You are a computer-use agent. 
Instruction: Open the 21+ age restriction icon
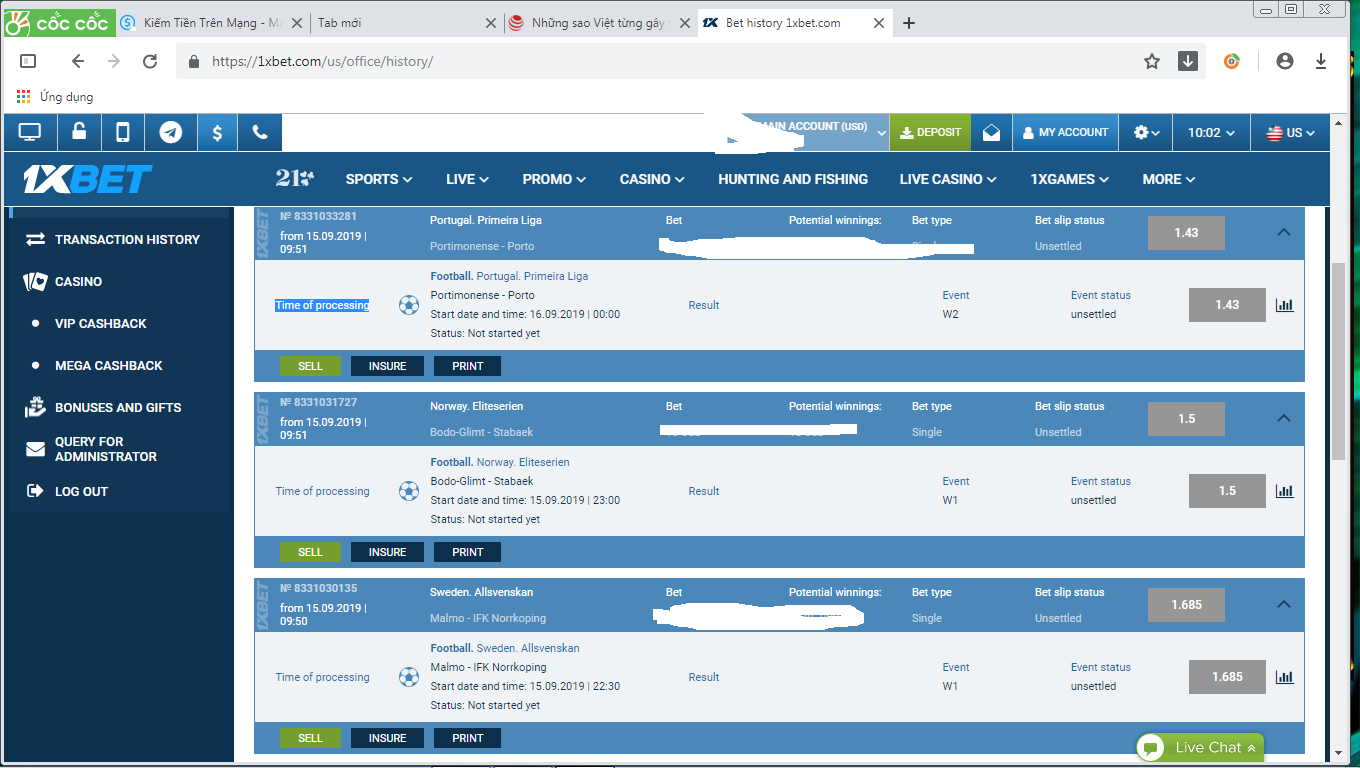point(295,178)
